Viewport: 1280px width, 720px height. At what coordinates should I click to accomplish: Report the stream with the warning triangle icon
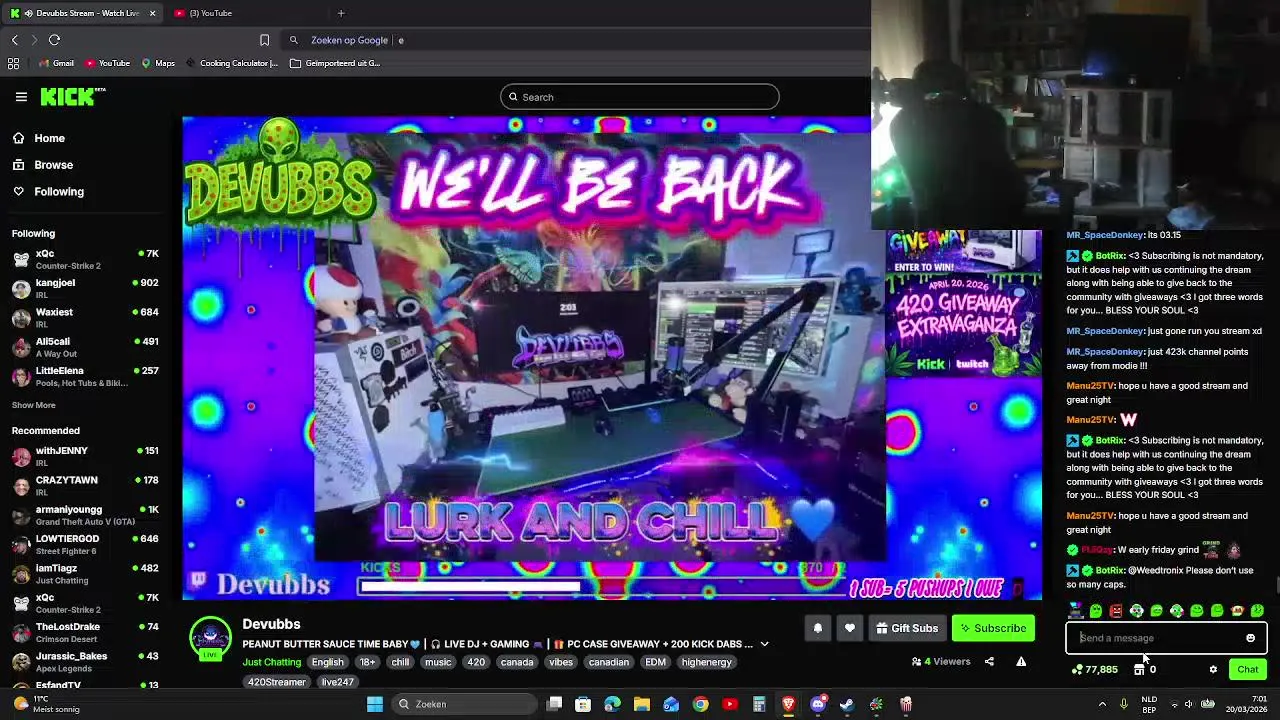(1021, 661)
